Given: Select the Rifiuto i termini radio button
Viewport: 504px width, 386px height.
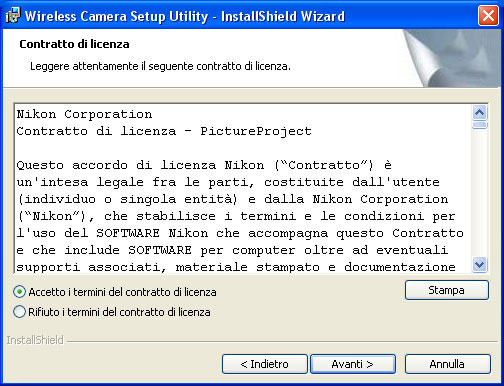Looking at the screenshot, I should 20,312.
